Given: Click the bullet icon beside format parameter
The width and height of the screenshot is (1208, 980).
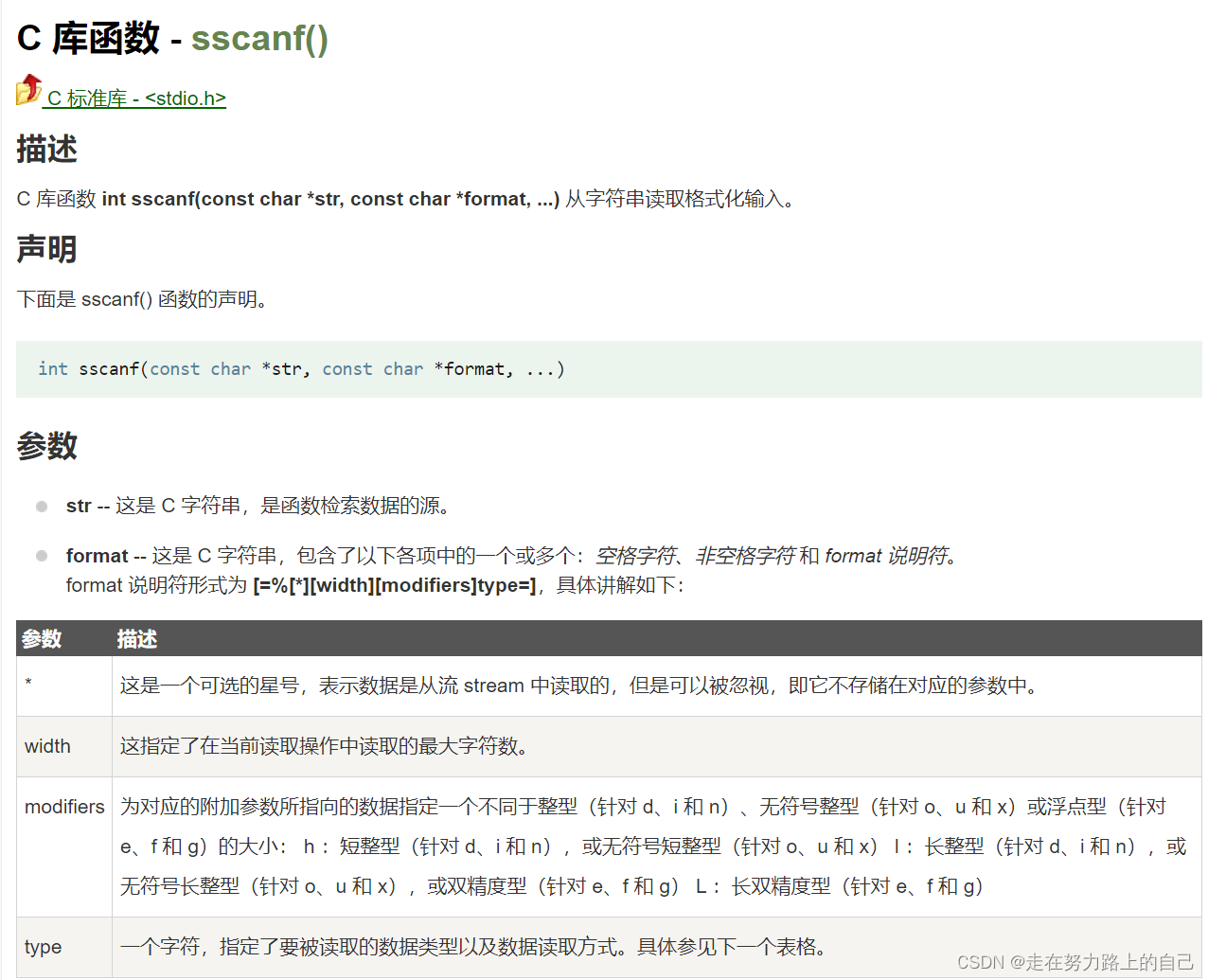Looking at the screenshot, I should pos(42,556).
